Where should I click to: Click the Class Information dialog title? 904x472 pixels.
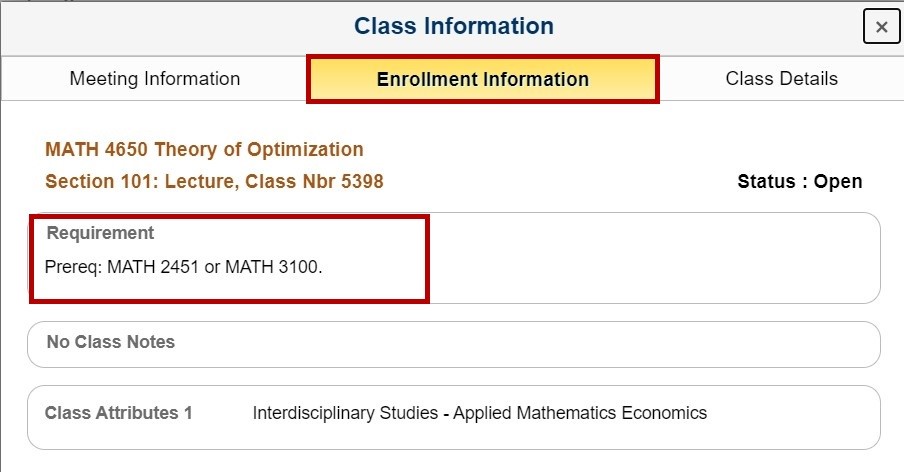(x=453, y=26)
